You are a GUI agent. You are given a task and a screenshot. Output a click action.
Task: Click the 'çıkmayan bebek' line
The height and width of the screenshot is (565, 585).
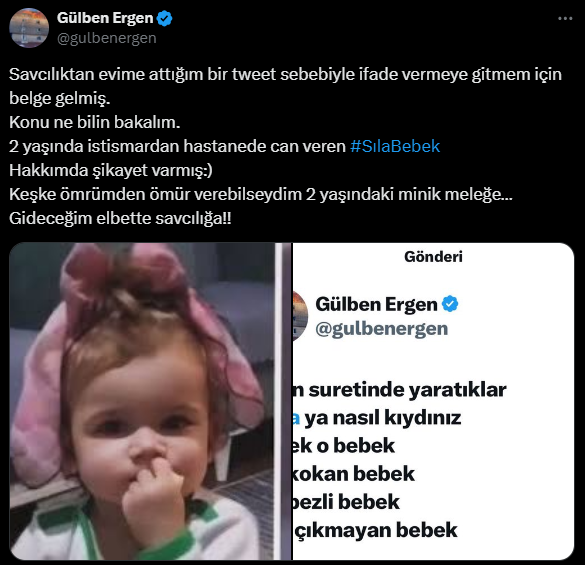click(x=375, y=530)
